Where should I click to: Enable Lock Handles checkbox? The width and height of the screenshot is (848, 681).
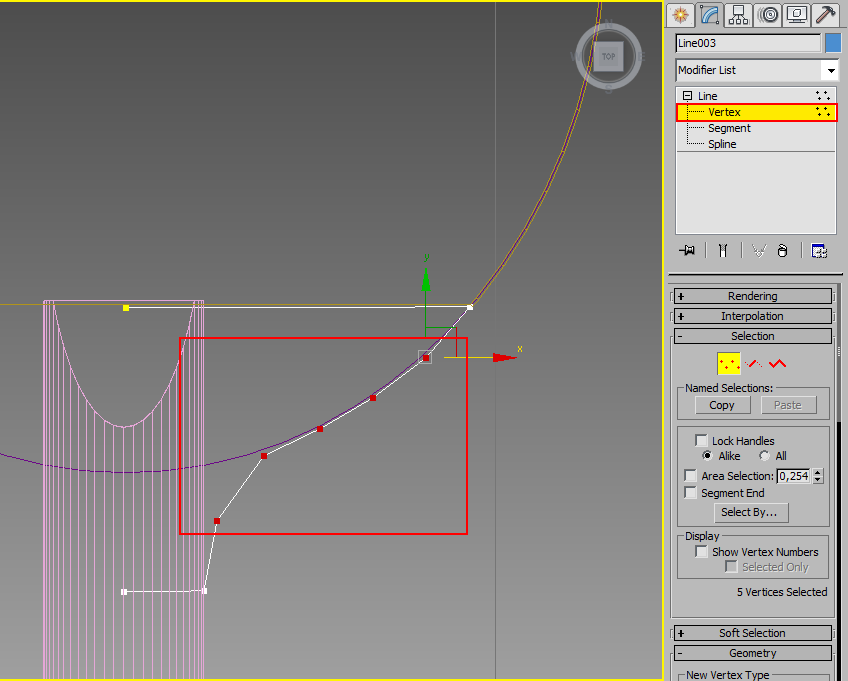[x=701, y=440]
